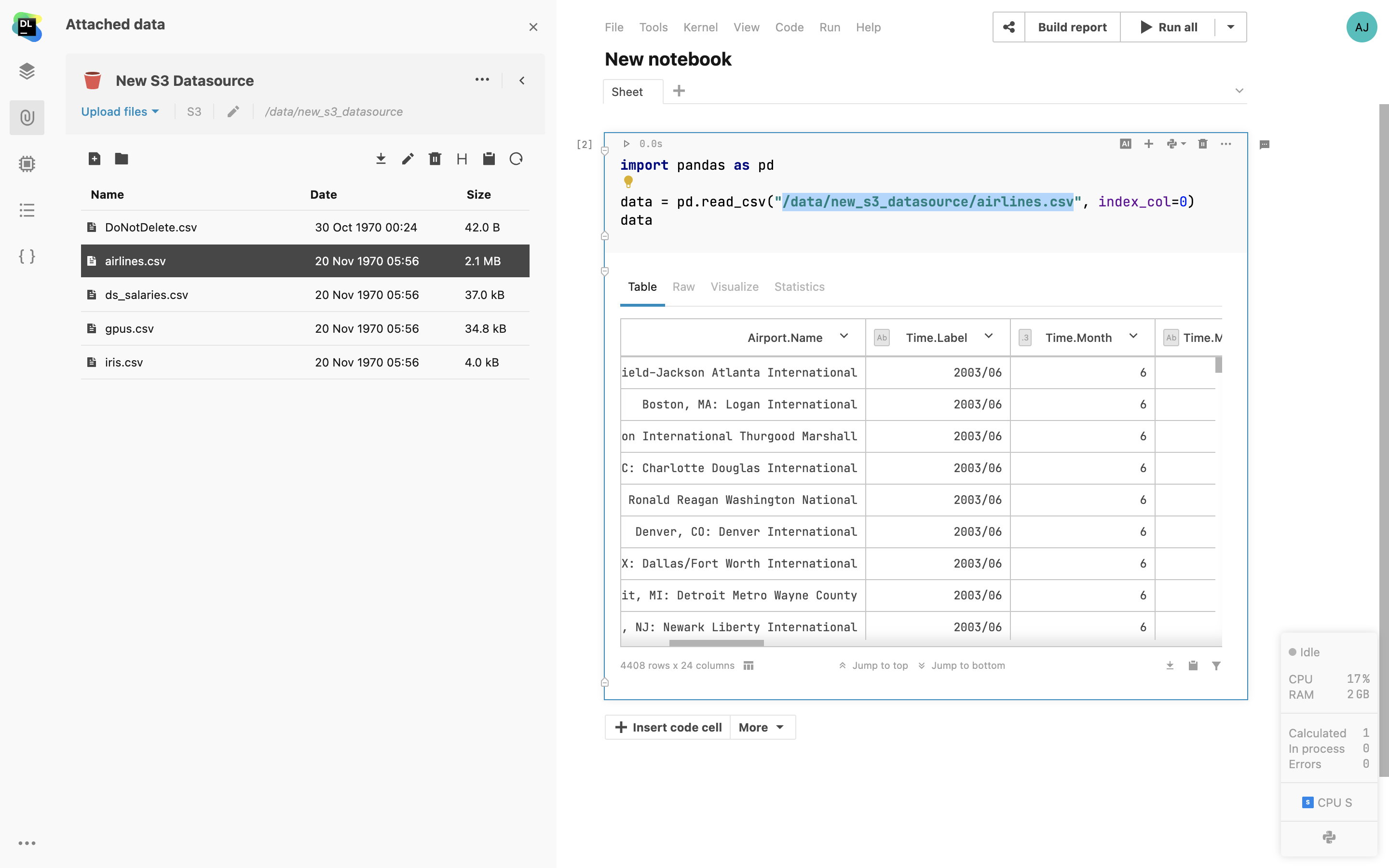Toggle output fold handle beside Table tab
Viewport: 1389px width, 868px height.
tap(604, 271)
